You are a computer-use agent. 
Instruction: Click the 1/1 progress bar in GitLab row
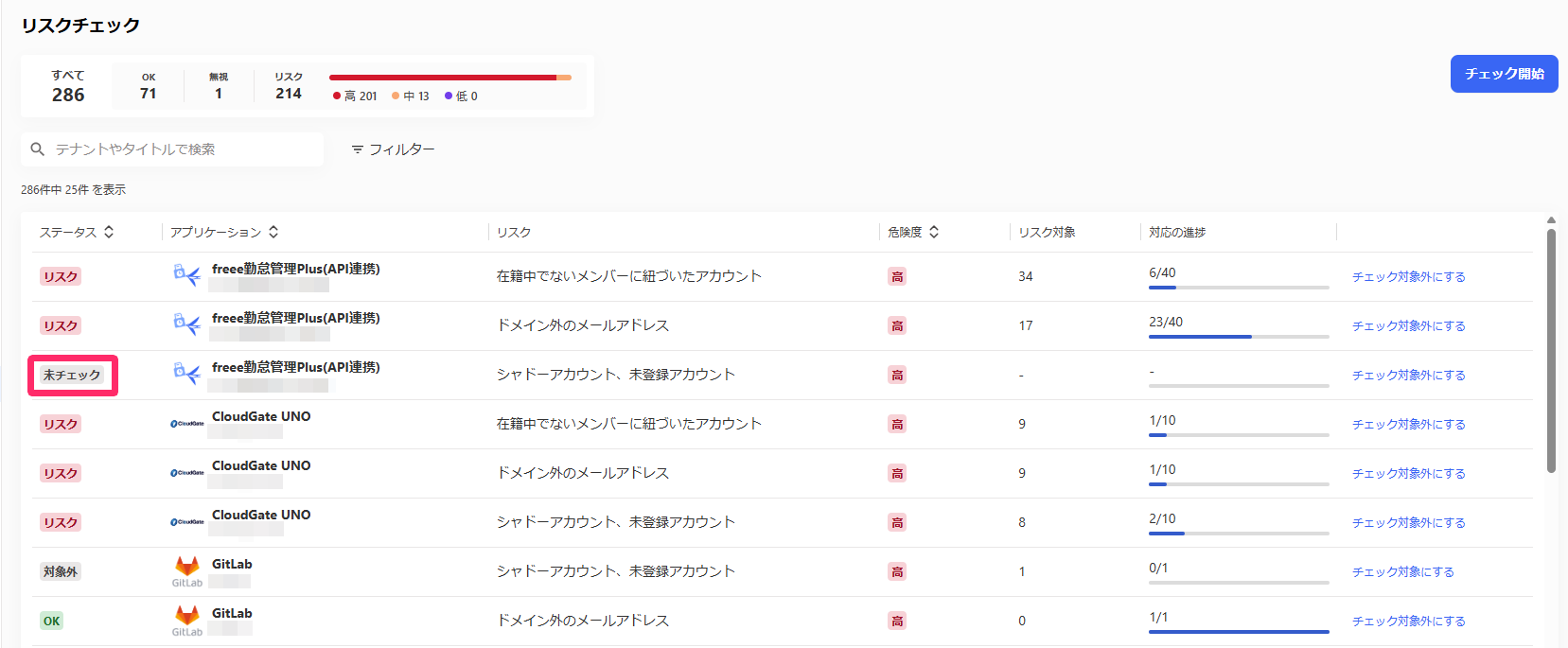(x=1239, y=631)
